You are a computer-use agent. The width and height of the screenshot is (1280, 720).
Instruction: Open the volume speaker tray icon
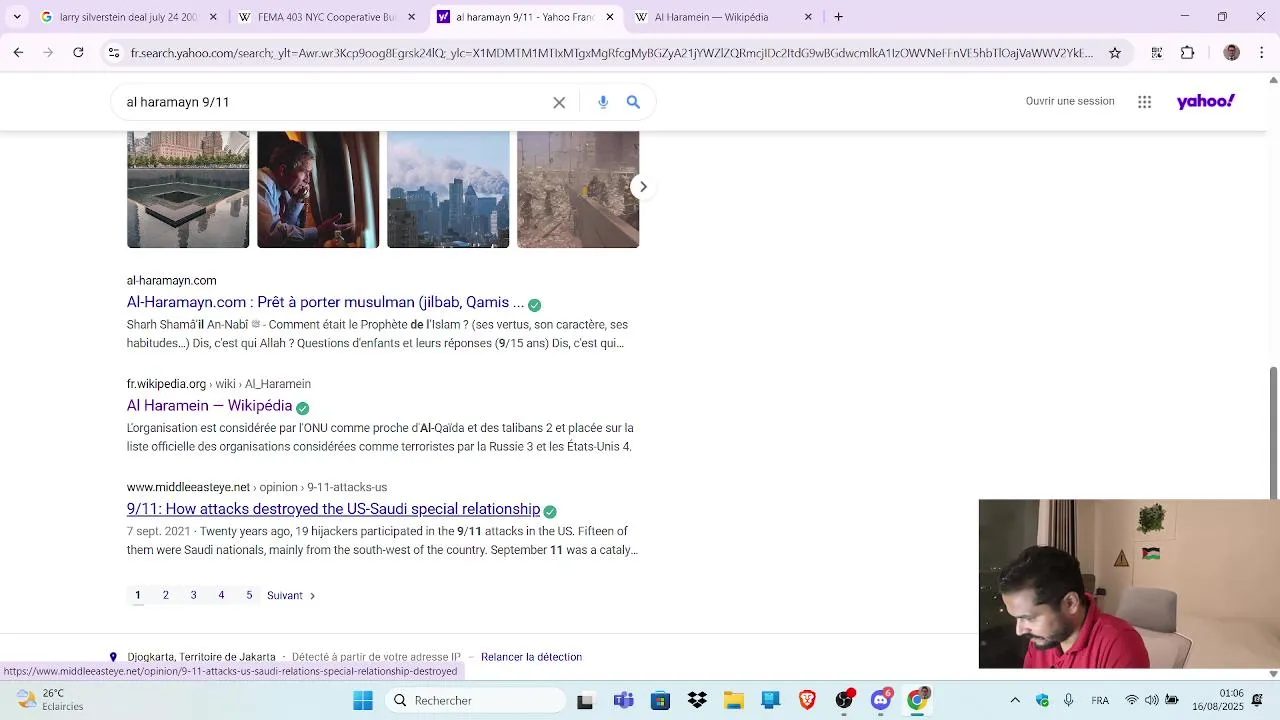(x=1151, y=701)
